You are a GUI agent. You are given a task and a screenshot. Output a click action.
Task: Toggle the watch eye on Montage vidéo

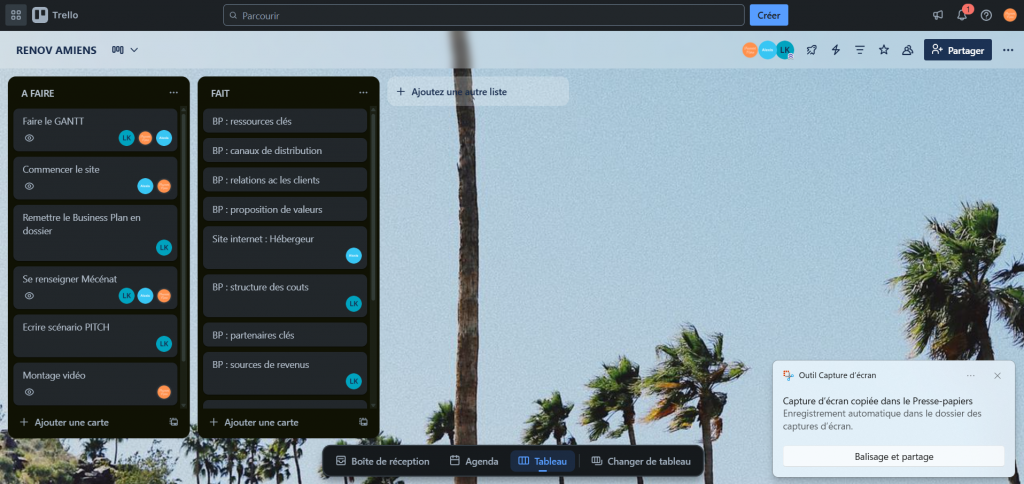(x=30, y=392)
